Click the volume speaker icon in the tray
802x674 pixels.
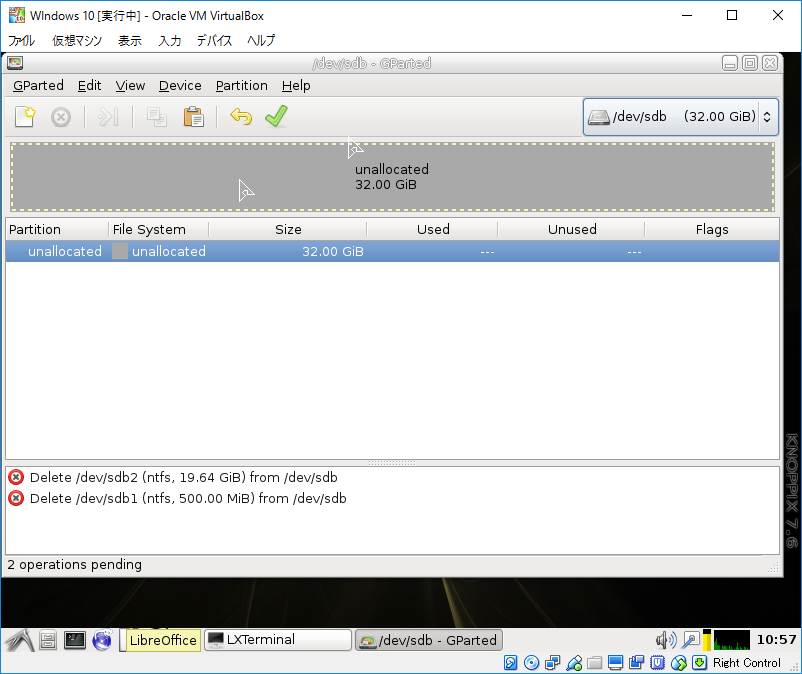point(666,640)
